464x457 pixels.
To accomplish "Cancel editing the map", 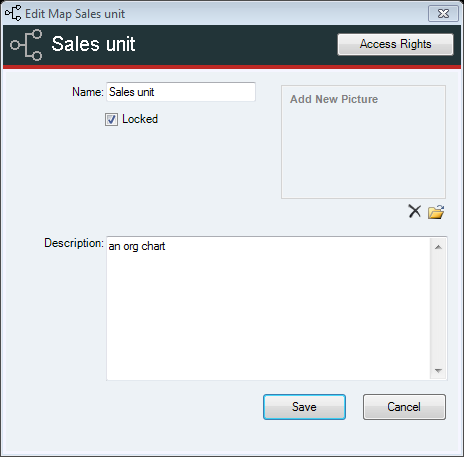I will pyautogui.click(x=404, y=407).
